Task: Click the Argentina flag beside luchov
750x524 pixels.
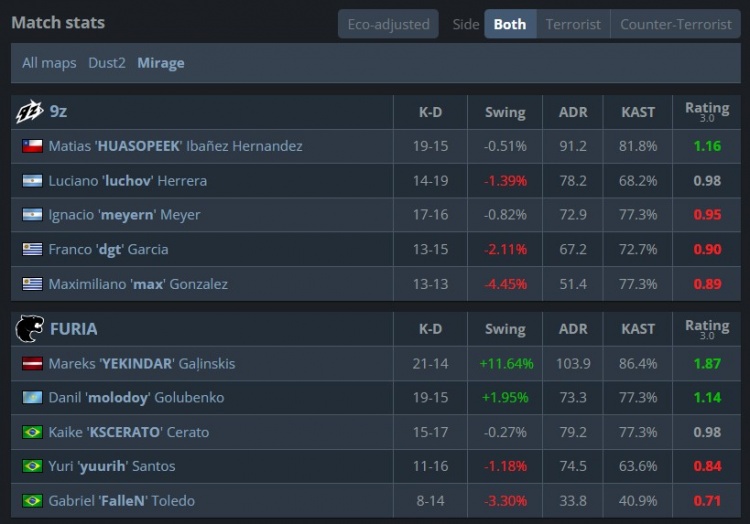Action: pyautogui.click(x=33, y=181)
